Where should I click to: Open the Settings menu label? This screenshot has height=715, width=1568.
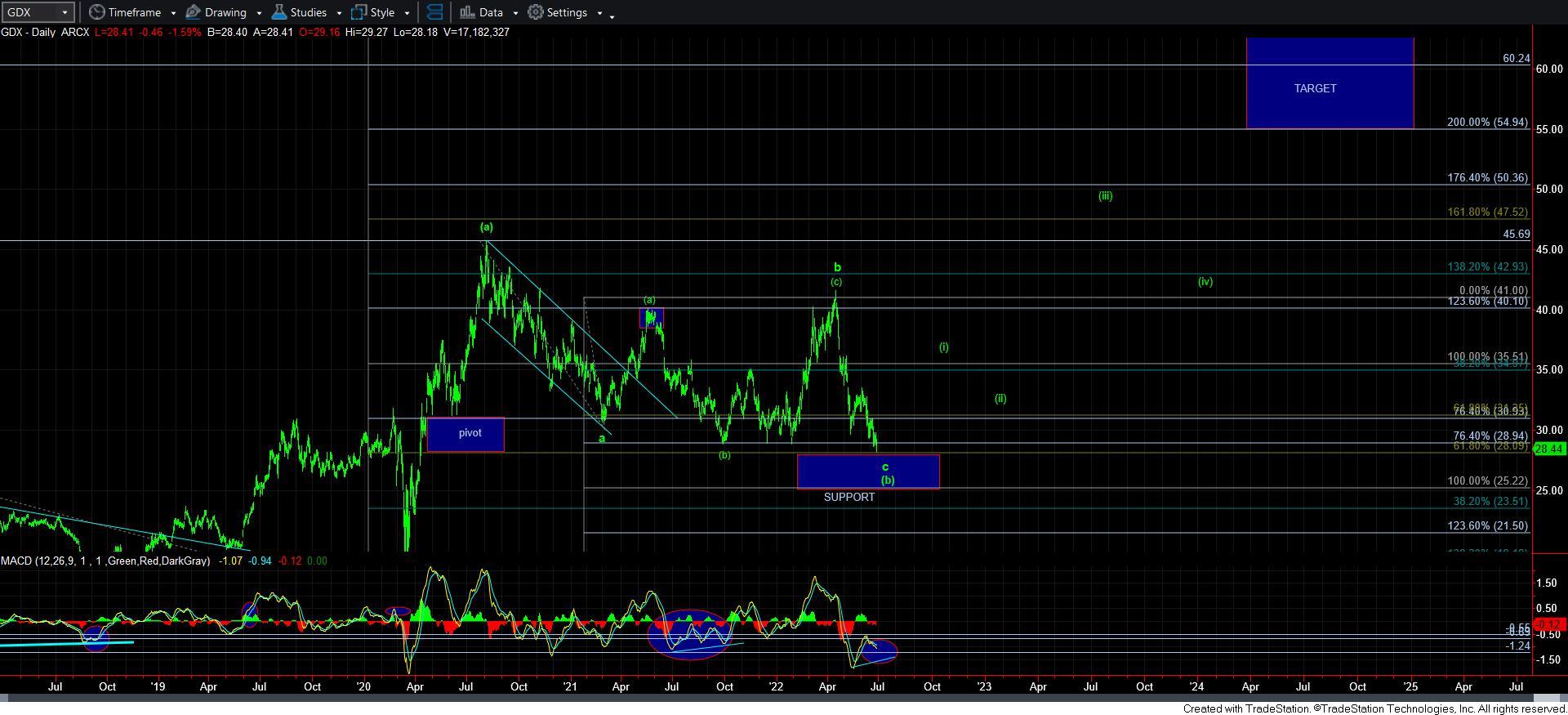[x=567, y=12]
